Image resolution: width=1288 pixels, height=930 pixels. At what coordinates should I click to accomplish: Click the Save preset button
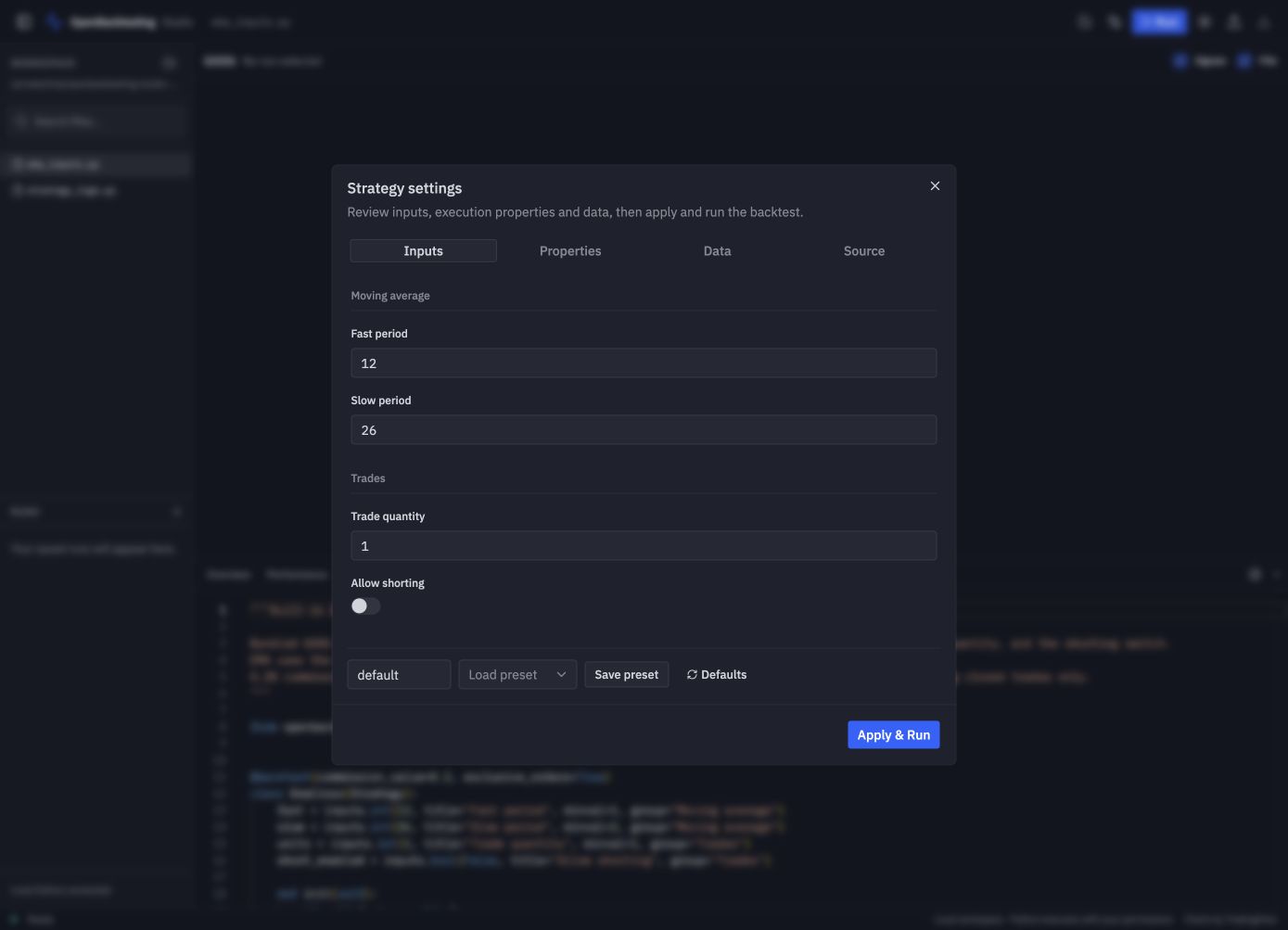click(626, 675)
